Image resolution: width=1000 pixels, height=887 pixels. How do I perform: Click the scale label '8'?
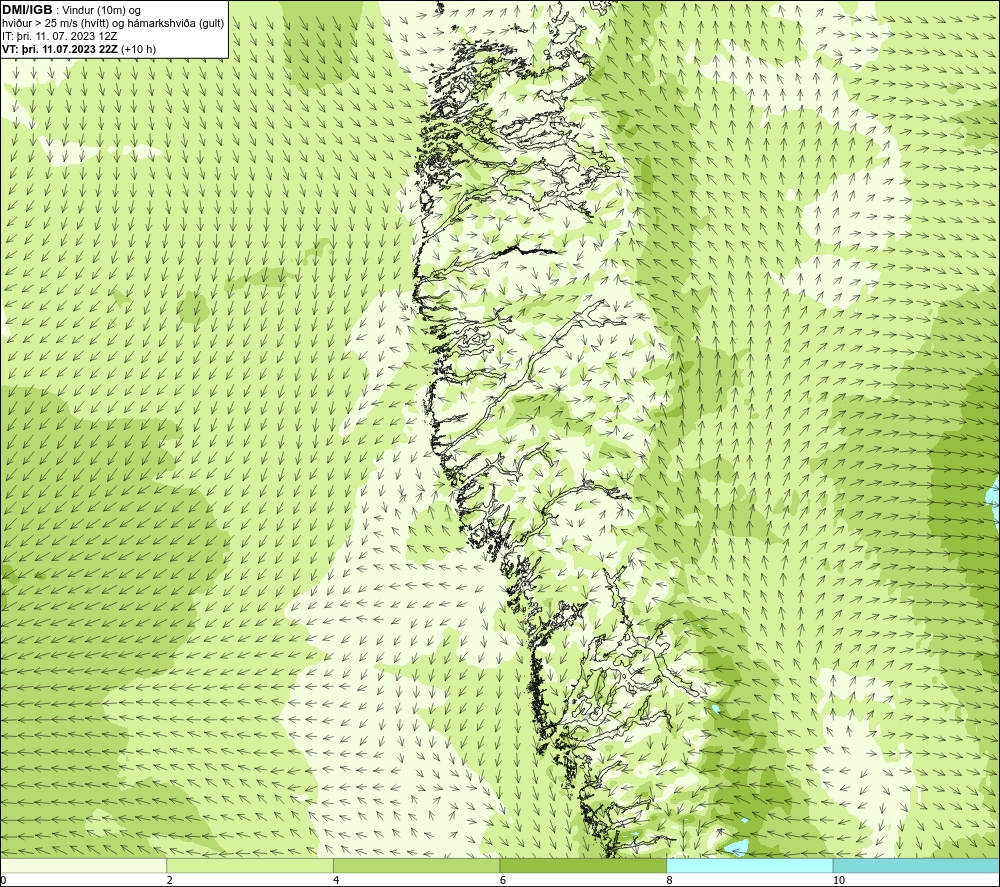670,880
